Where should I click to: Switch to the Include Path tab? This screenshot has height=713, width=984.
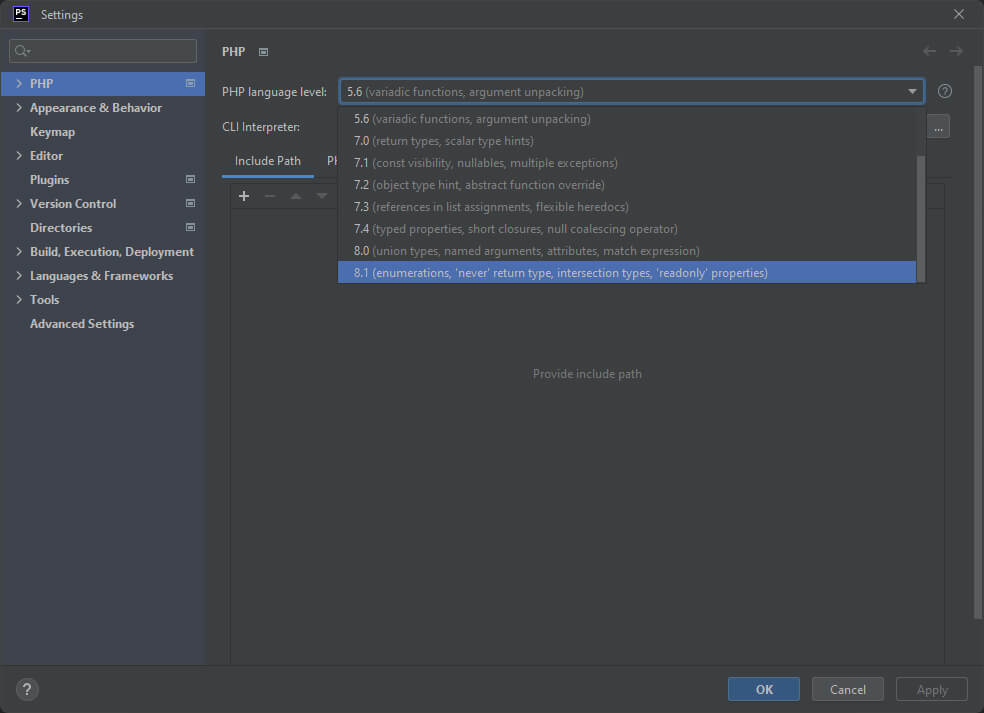pos(266,160)
